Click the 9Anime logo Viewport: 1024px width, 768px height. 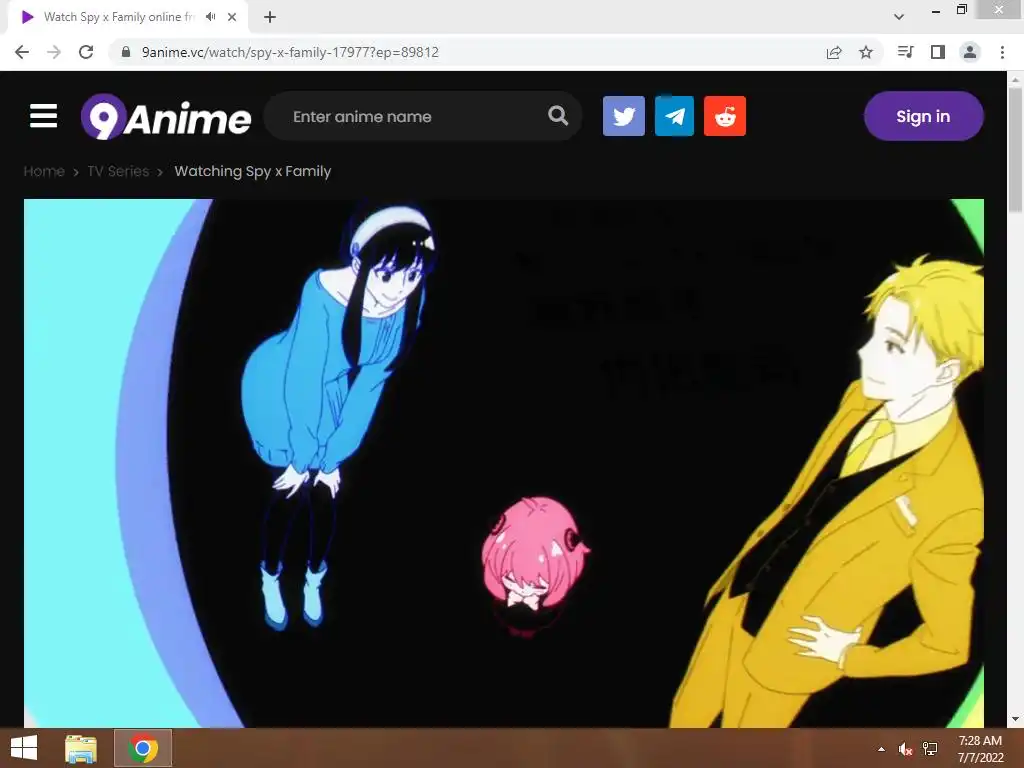pyautogui.click(x=166, y=117)
